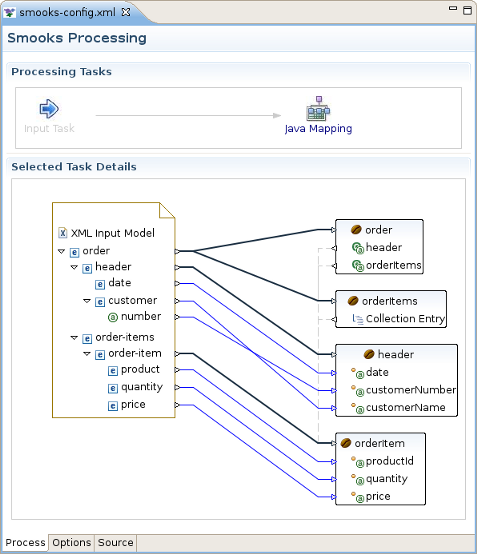Click the date element icon in XML tree
This screenshot has width=477, height=554.
pyautogui.click(x=100, y=284)
